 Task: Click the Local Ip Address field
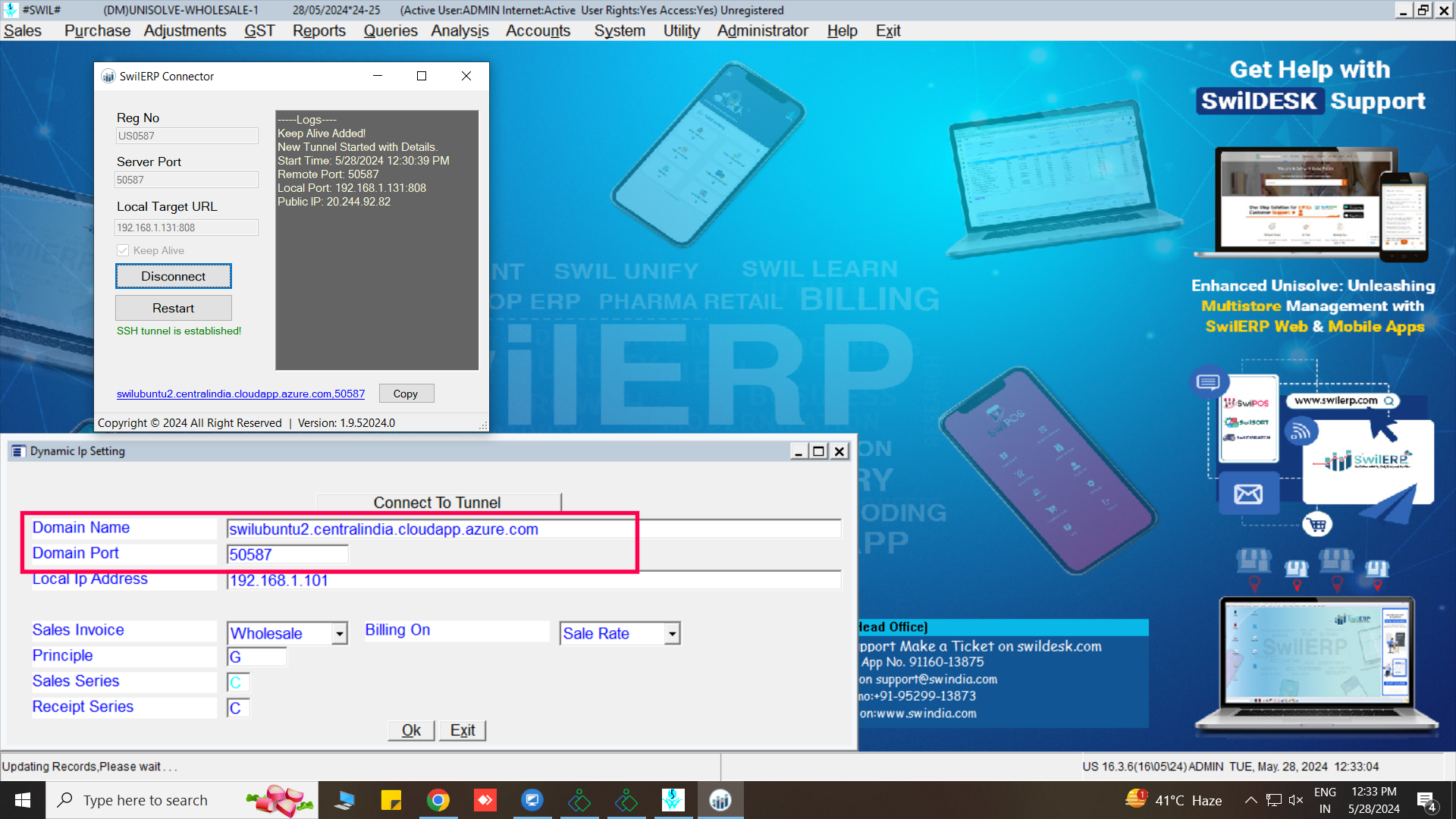click(534, 580)
